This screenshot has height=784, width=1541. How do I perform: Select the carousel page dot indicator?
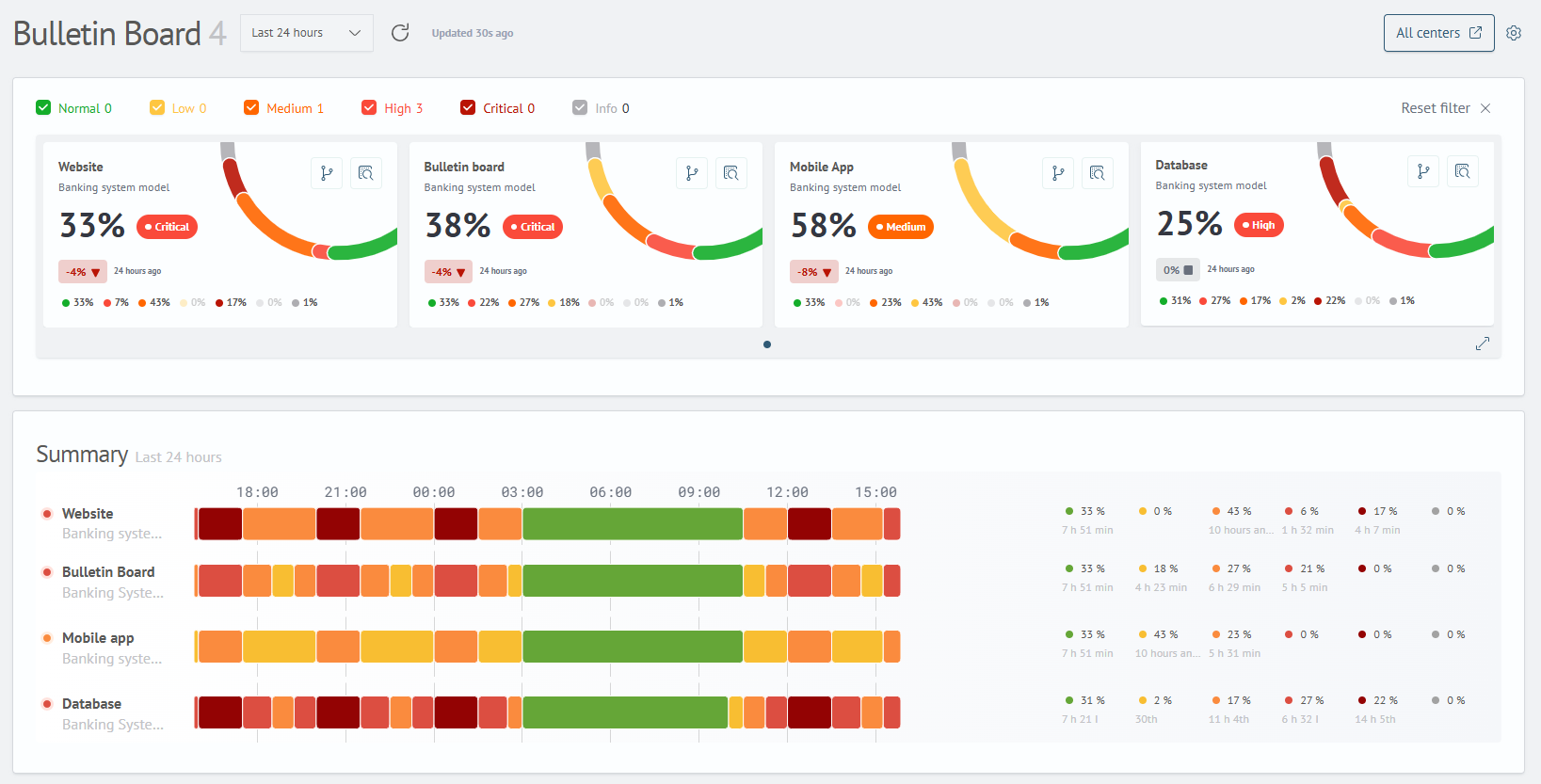tap(767, 344)
